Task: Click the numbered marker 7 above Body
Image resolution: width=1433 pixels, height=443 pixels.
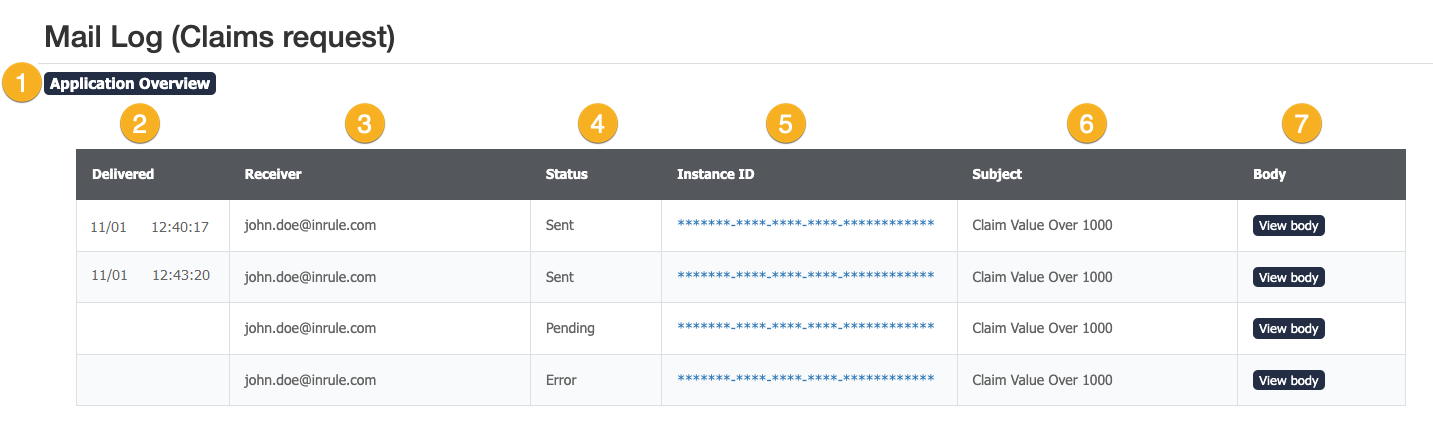Action: pyautogui.click(x=1301, y=123)
